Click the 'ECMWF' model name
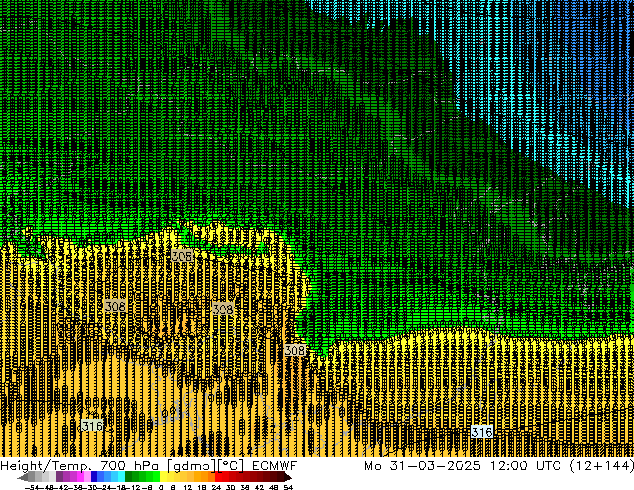Image resolution: width=634 pixels, height=490 pixels. pyautogui.click(x=275, y=466)
